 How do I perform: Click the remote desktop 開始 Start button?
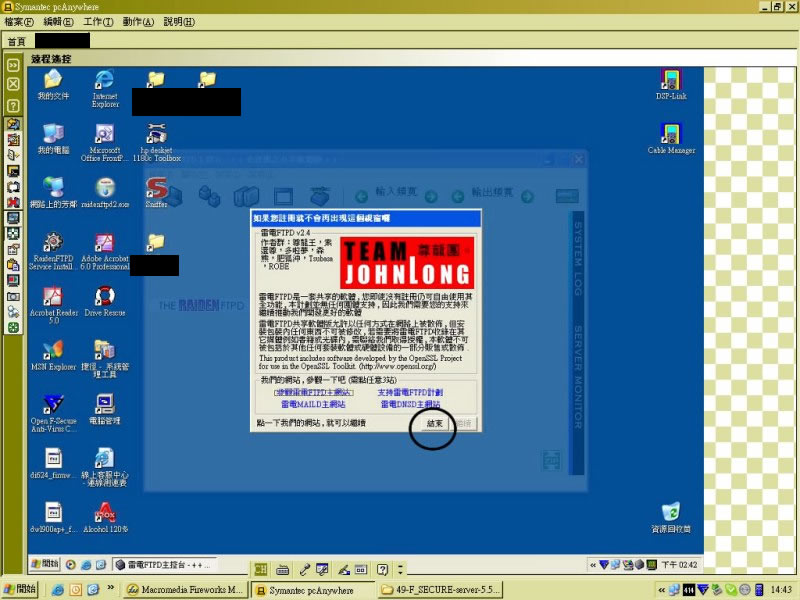pos(45,564)
